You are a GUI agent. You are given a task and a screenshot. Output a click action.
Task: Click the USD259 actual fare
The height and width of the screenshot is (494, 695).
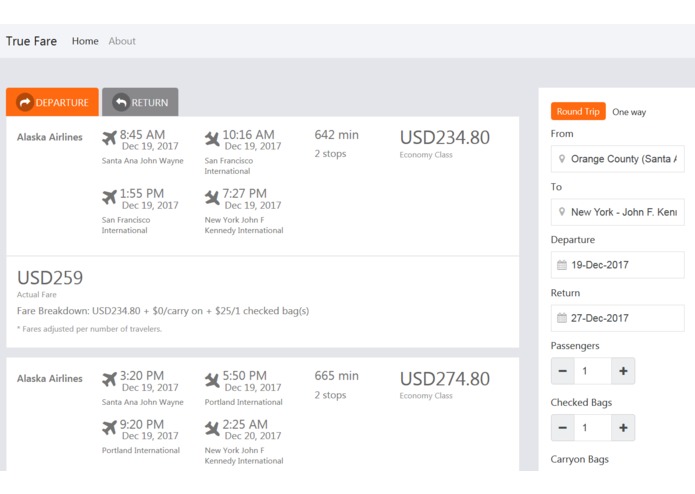coord(50,278)
